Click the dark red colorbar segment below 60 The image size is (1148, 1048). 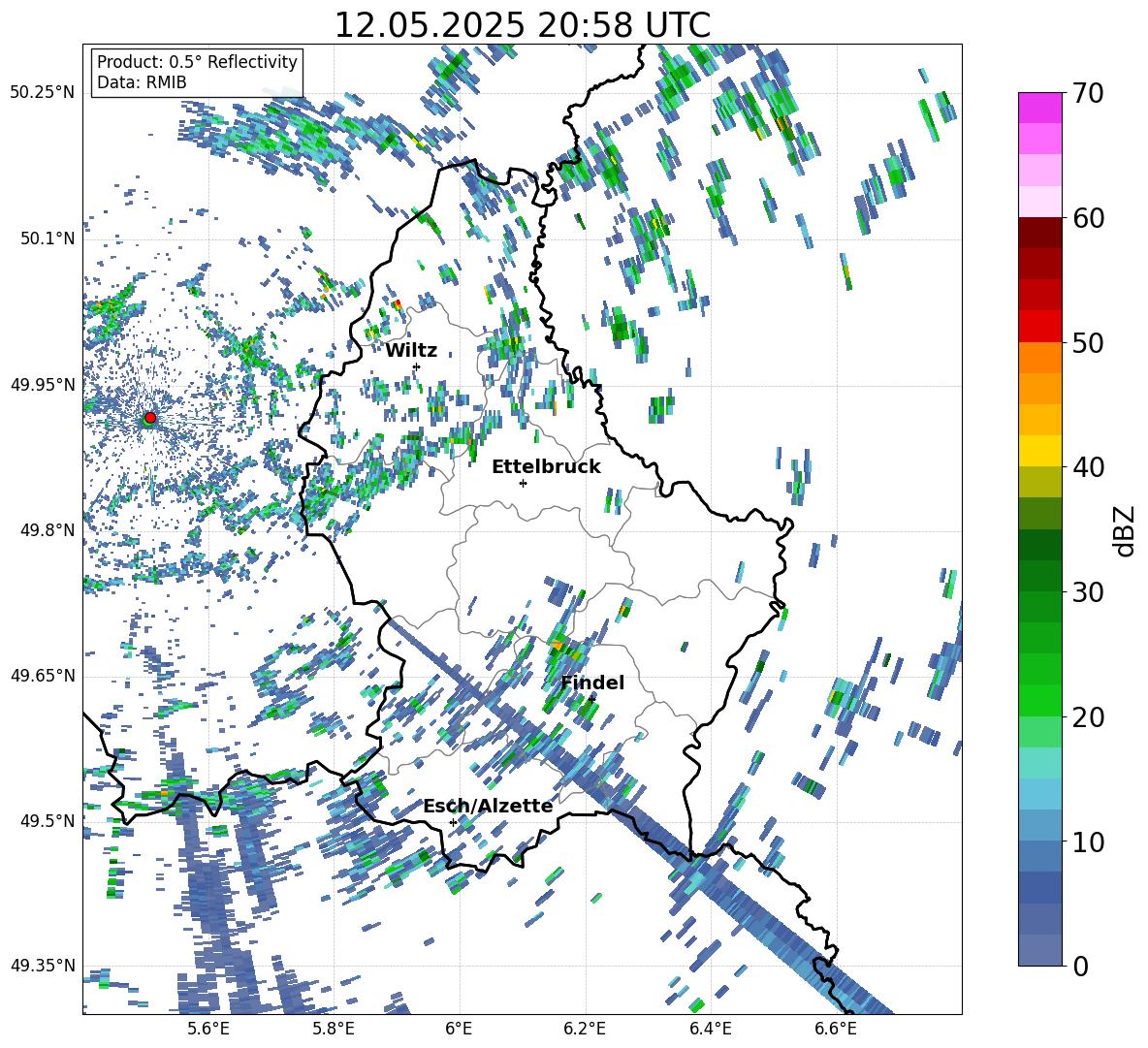(x=1040, y=232)
